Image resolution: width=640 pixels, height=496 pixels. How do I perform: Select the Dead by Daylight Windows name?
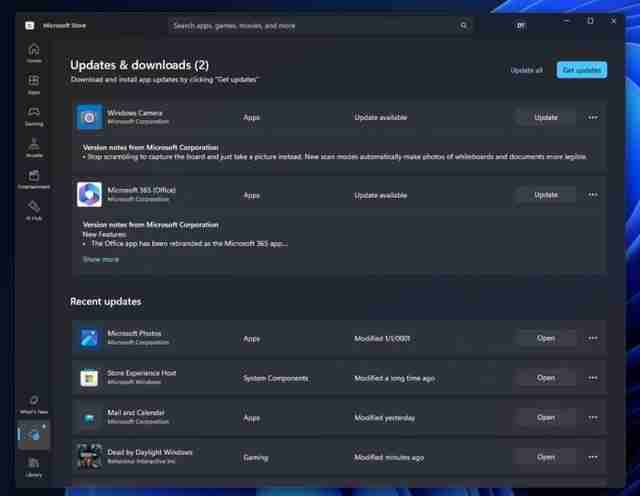[149, 452]
